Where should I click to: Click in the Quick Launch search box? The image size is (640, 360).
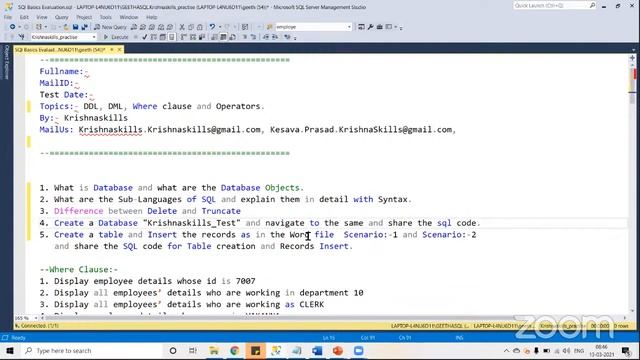point(551,5)
